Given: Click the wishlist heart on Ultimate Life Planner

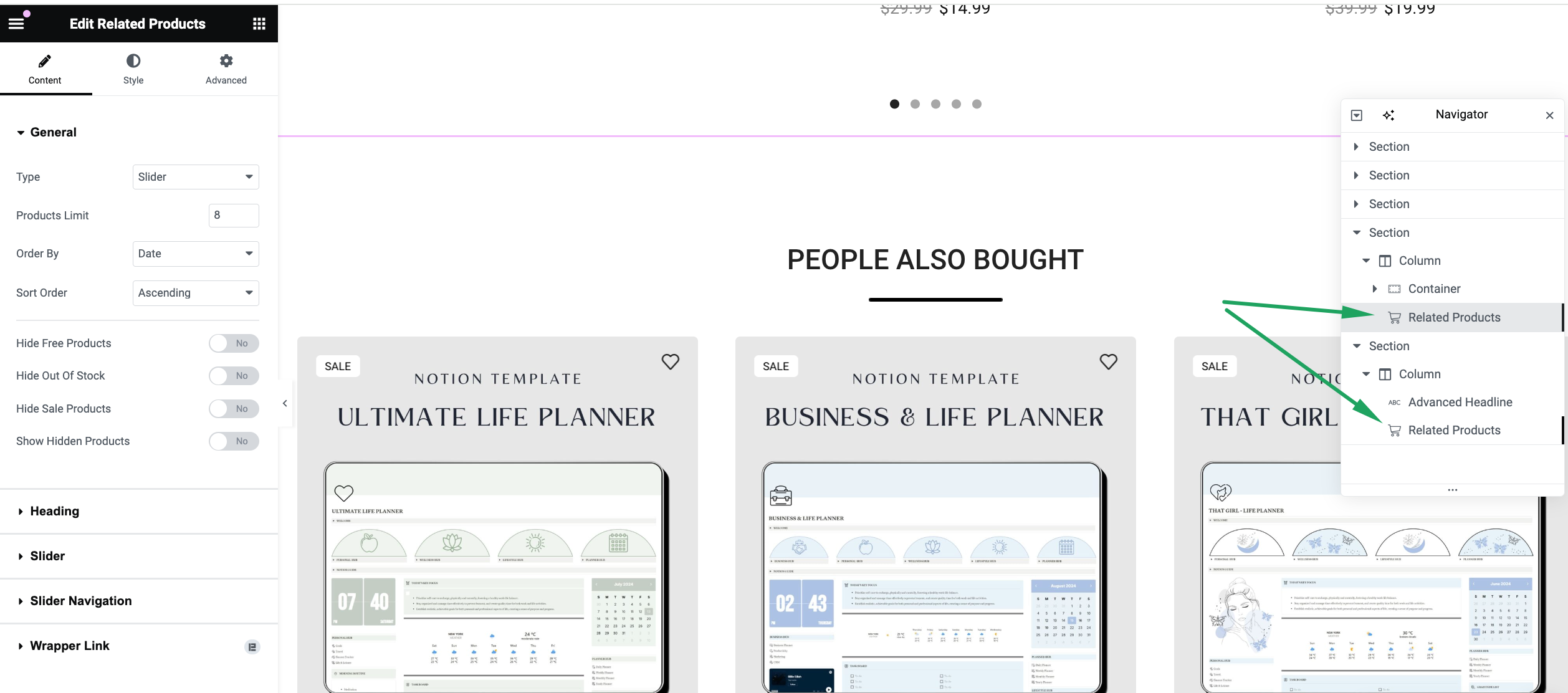Looking at the screenshot, I should coord(671,361).
